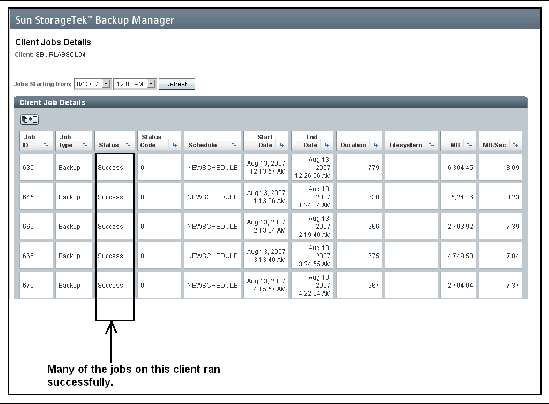Click sort icon in Status Code header
The height and width of the screenshot is (404, 549).
pyautogui.click(x=175, y=145)
